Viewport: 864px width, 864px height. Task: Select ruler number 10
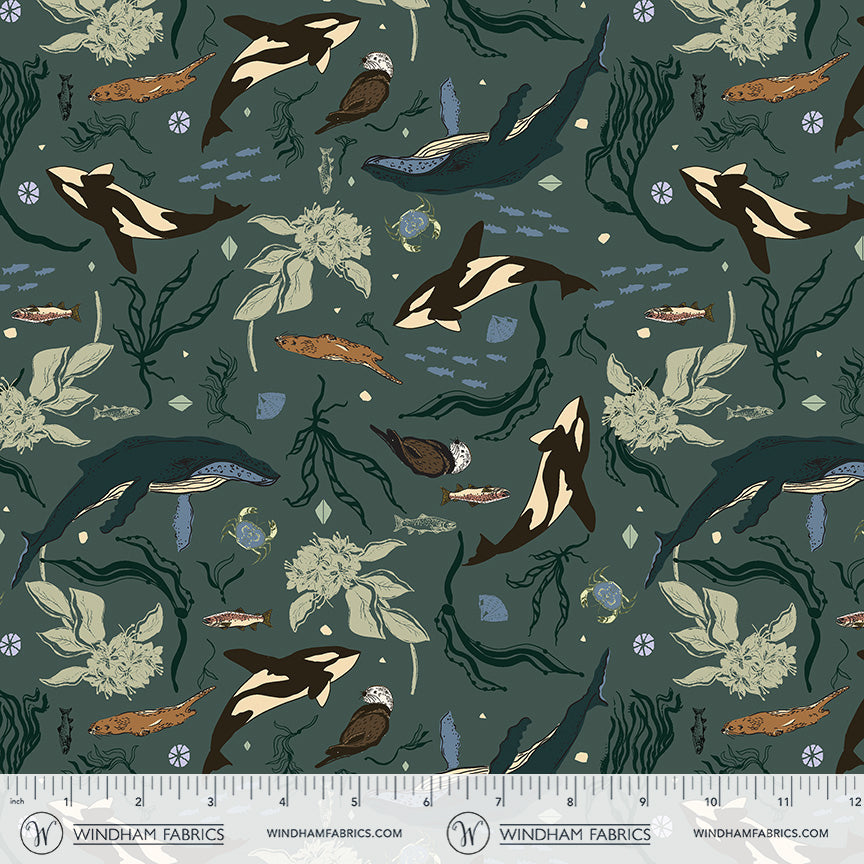pyautogui.click(x=712, y=801)
